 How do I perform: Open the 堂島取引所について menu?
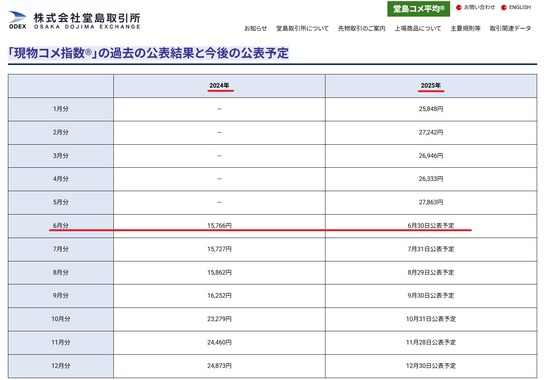coord(302,28)
